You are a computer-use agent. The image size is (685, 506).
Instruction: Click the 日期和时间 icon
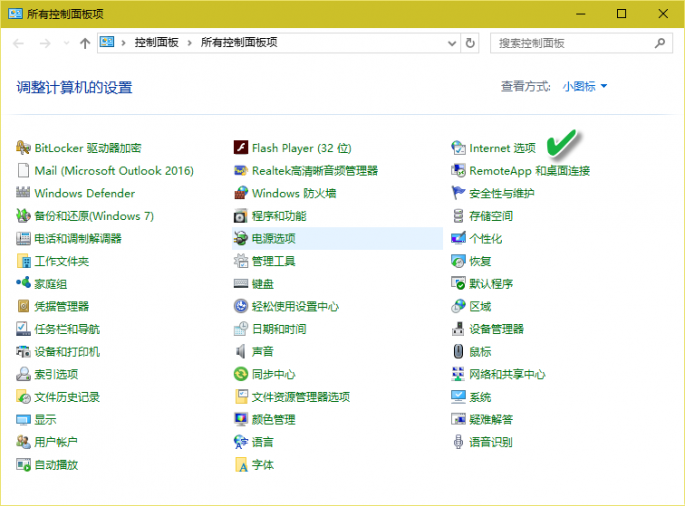click(x=241, y=329)
